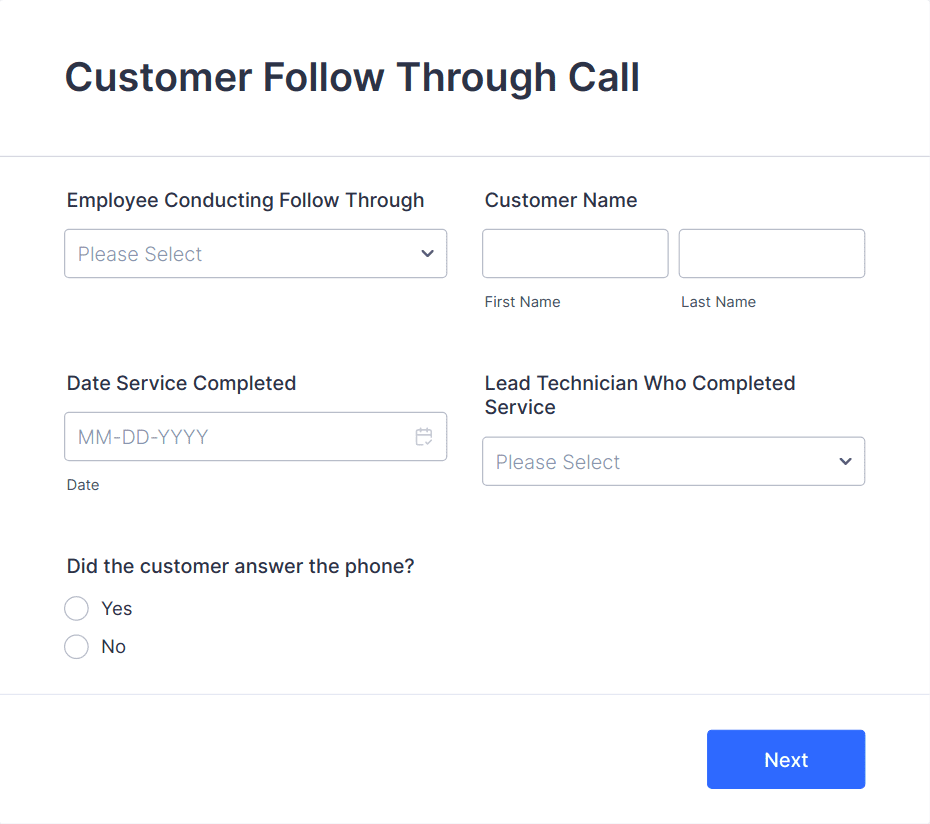Click the phone answer question label
This screenshot has width=930, height=824.
[240, 567]
